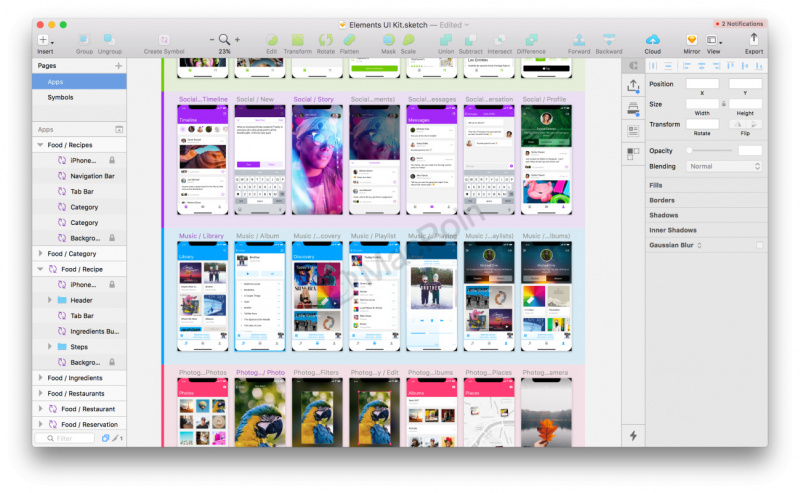Toggle lock on Food / Recipes background layer
Screen dimensions: 800x493
111,238
